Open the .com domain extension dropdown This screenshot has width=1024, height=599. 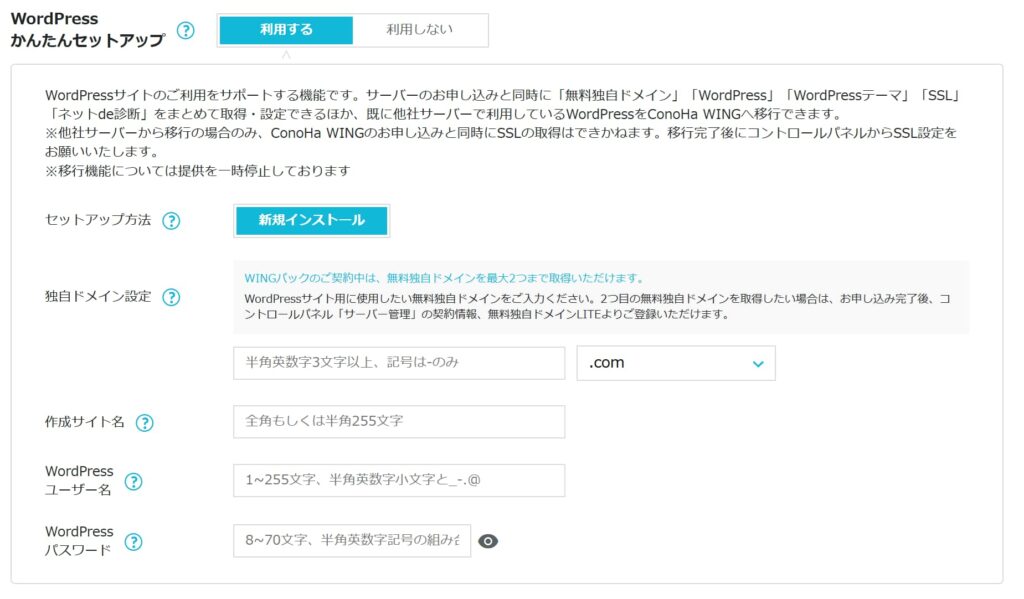pyautogui.click(x=676, y=363)
